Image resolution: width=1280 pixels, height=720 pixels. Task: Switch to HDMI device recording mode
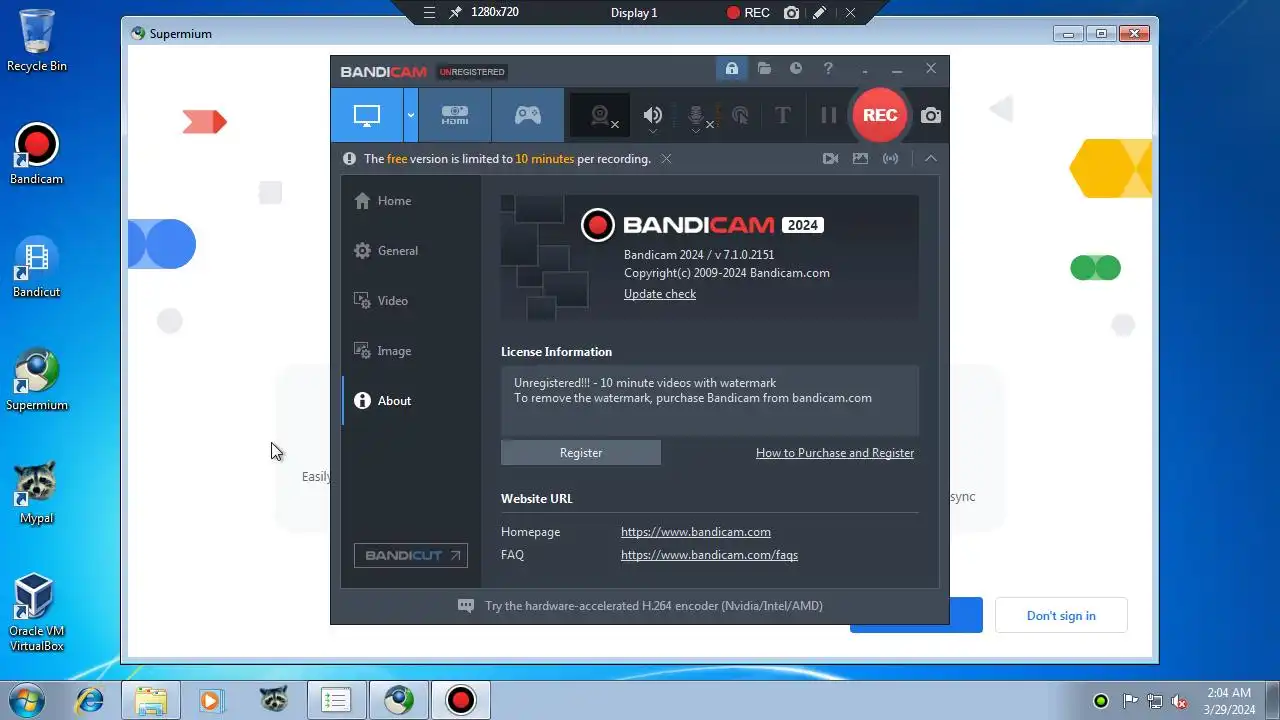(x=455, y=115)
